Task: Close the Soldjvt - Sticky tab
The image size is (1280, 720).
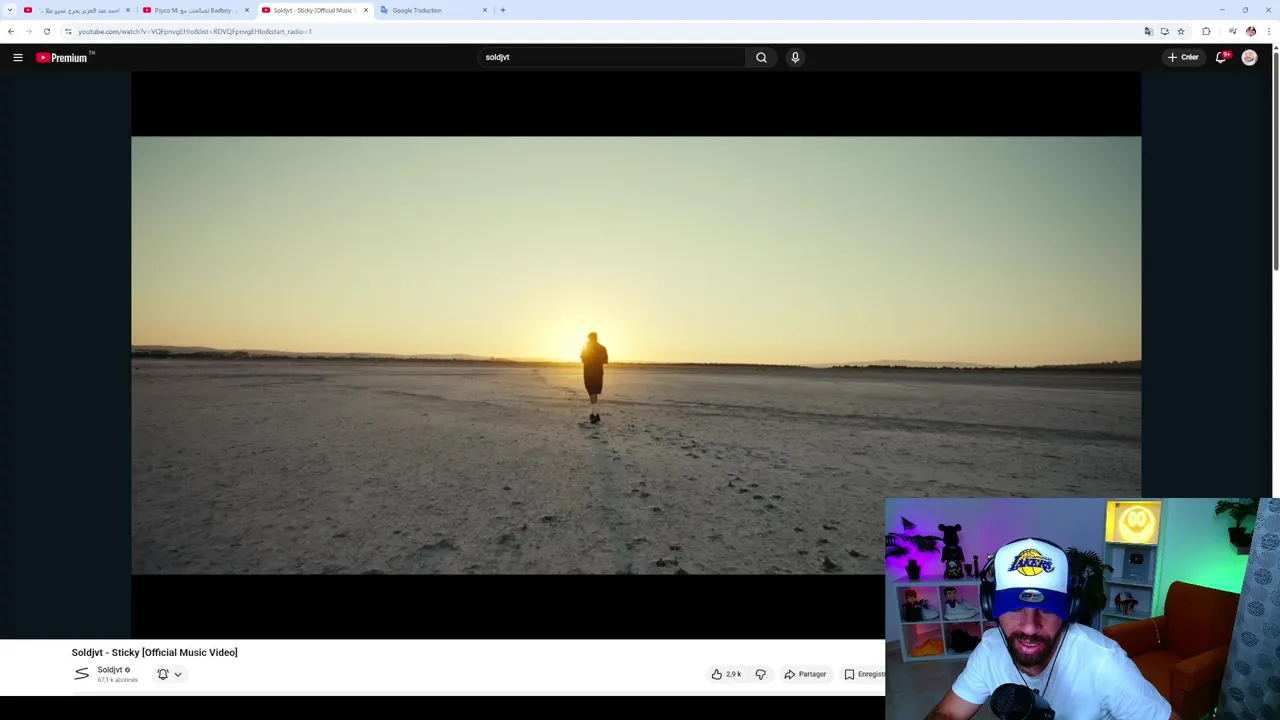Action: (x=366, y=10)
